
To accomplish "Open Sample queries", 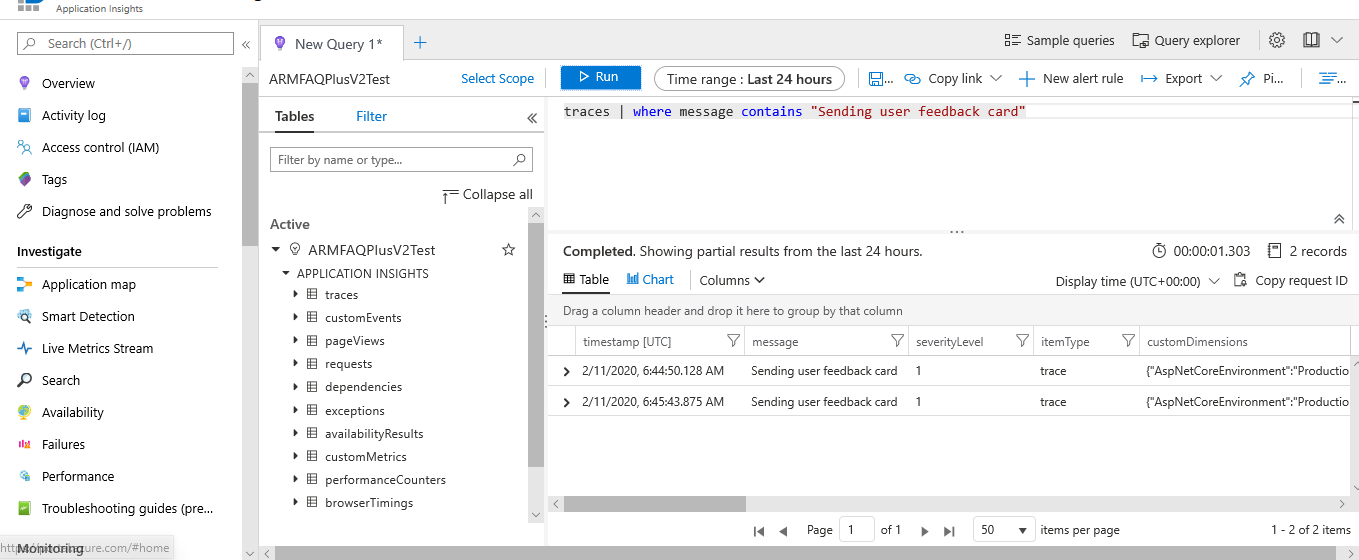I will tap(1059, 41).
